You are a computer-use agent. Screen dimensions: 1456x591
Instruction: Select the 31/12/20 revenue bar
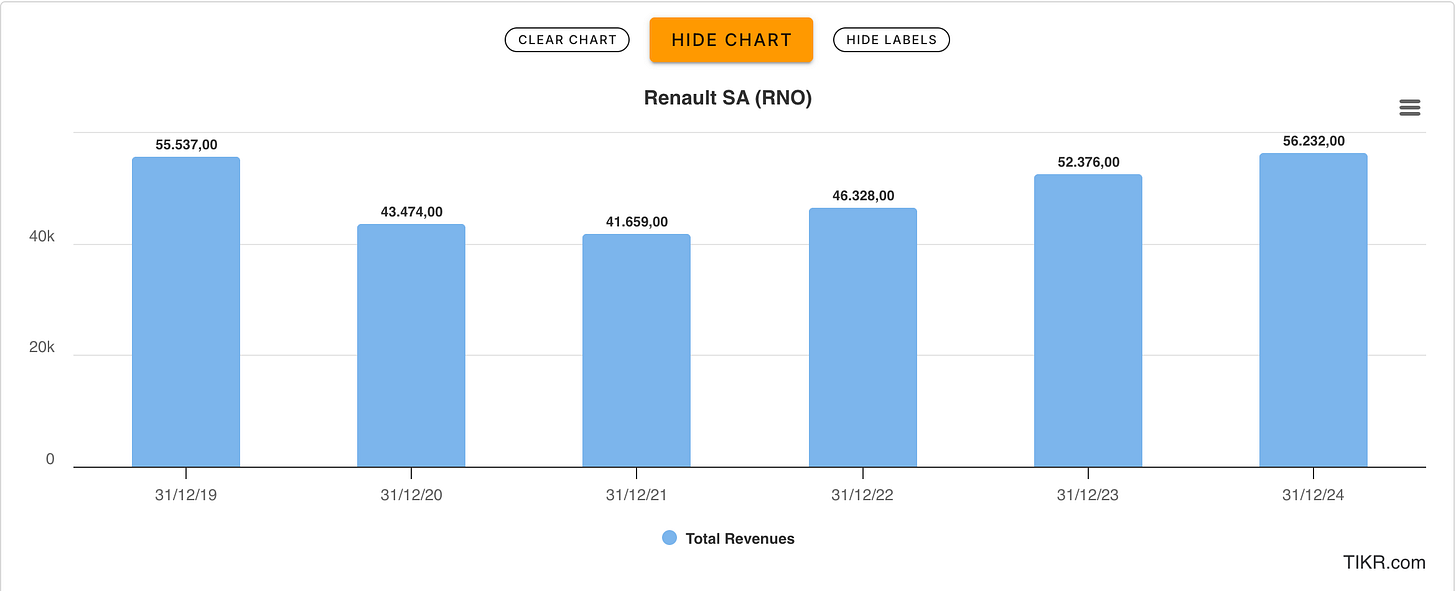tap(411, 346)
